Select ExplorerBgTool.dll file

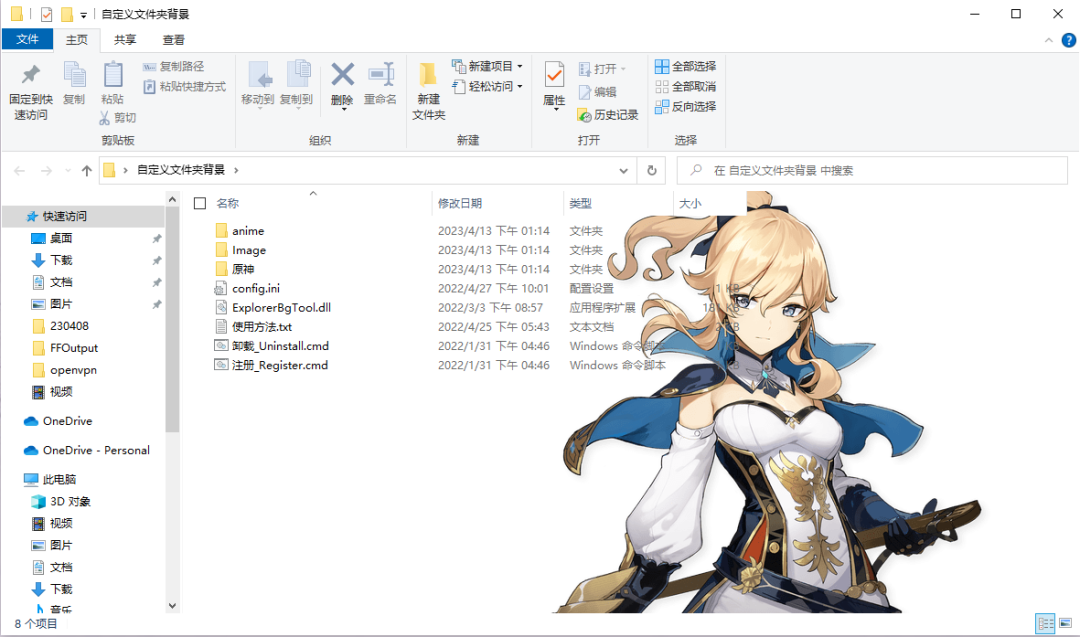(x=281, y=308)
